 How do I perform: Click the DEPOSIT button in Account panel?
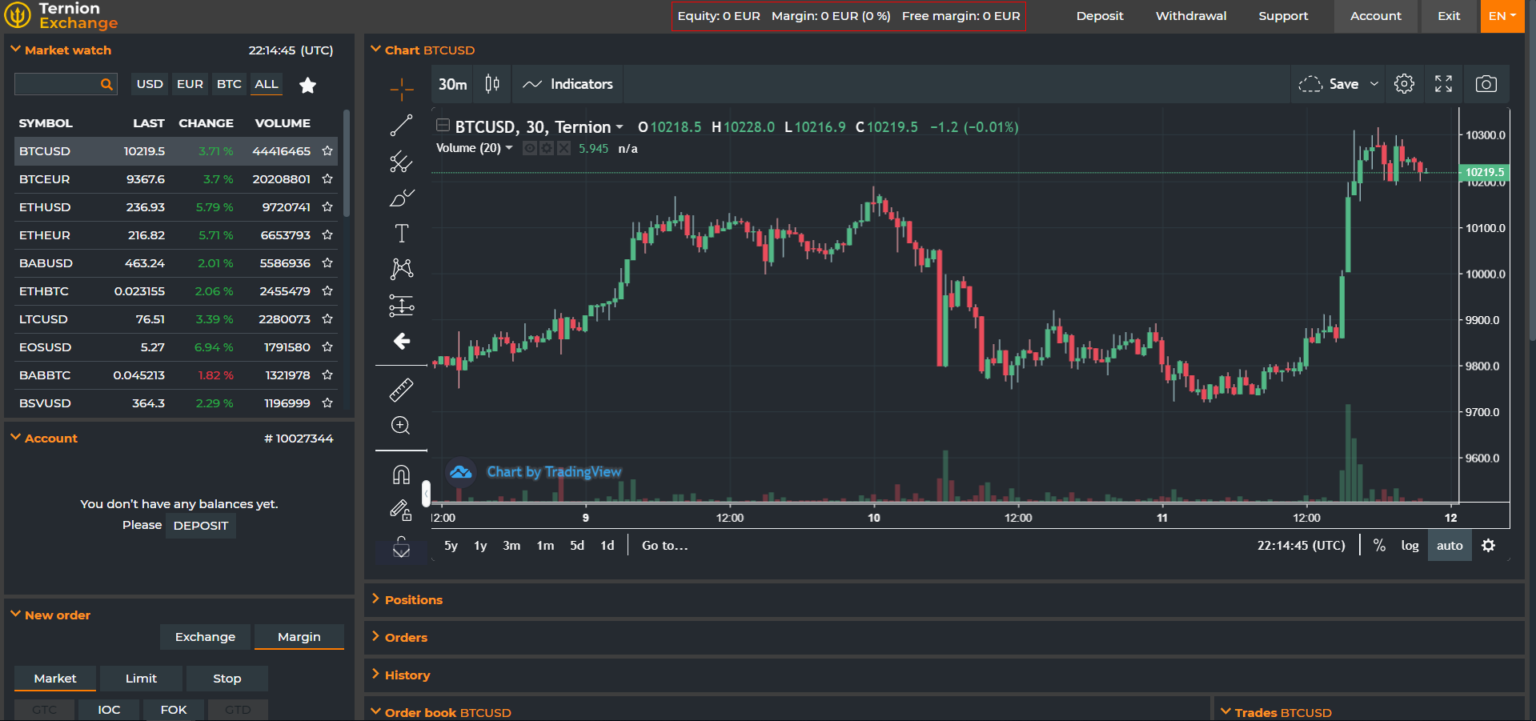(201, 526)
